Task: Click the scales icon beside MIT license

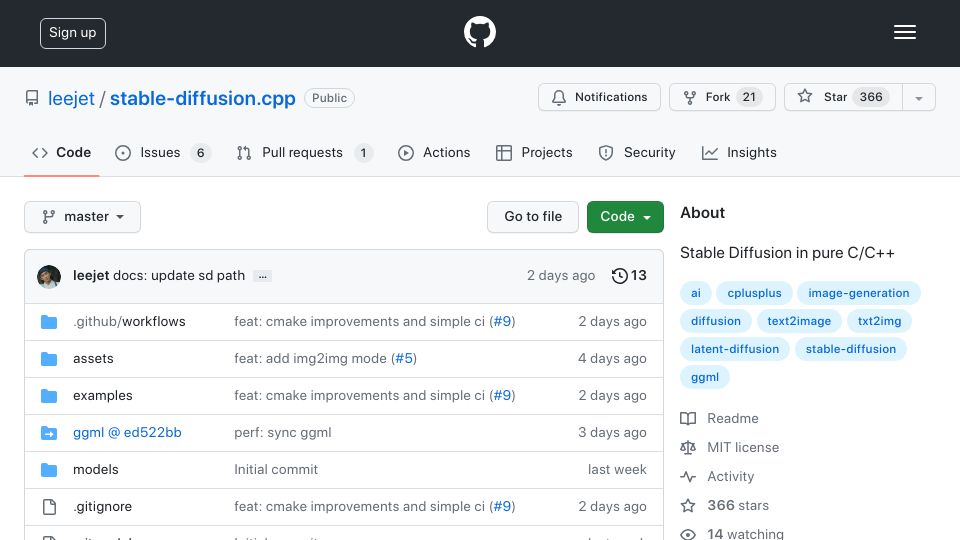Action: click(x=688, y=448)
